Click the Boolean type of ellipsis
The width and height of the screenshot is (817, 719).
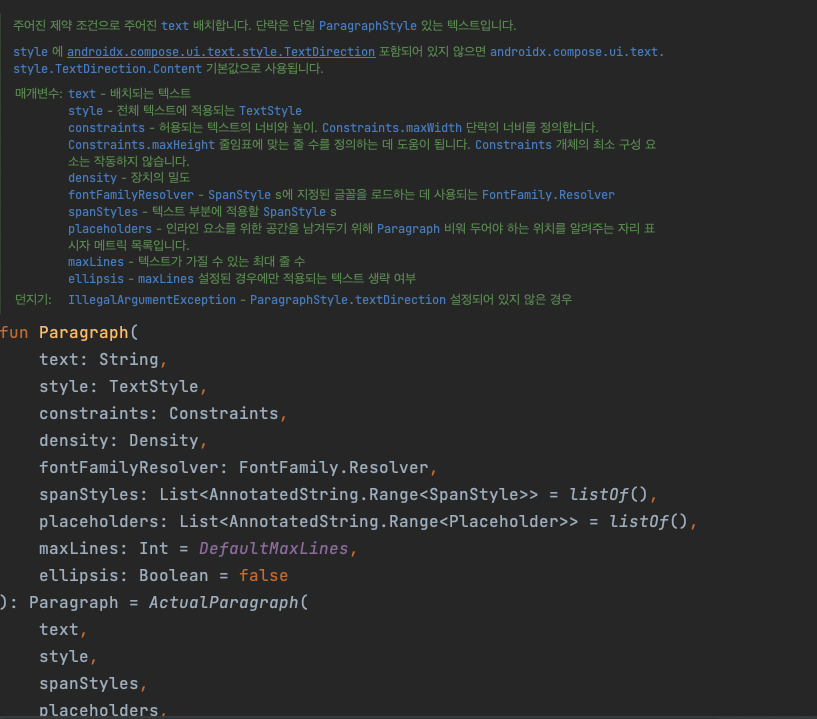(x=174, y=576)
